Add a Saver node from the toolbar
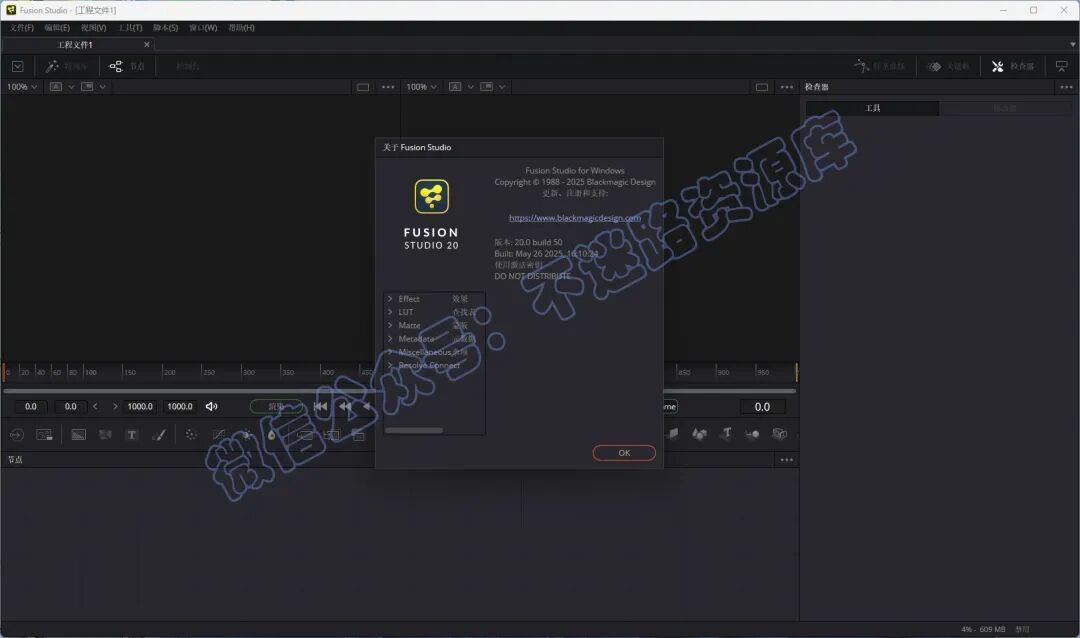This screenshot has width=1080, height=638. [44, 435]
